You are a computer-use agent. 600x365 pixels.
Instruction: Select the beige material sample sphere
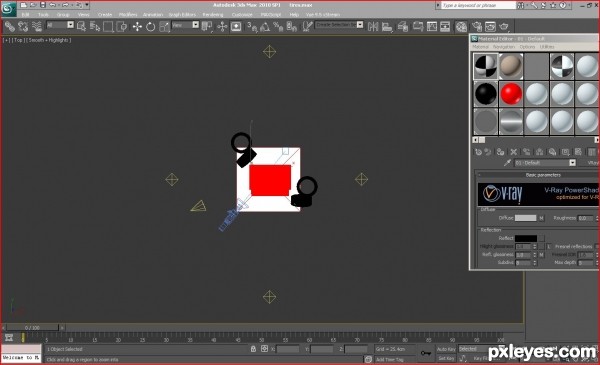pyautogui.click(x=511, y=66)
